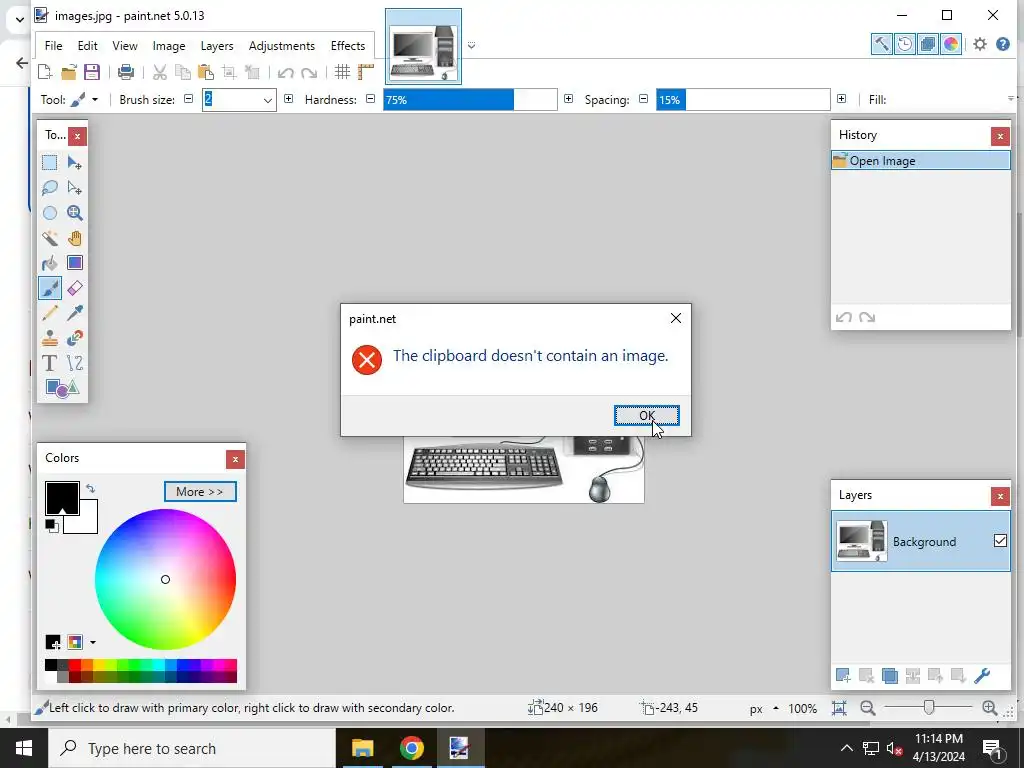Select the Shapes tool

(62, 389)
